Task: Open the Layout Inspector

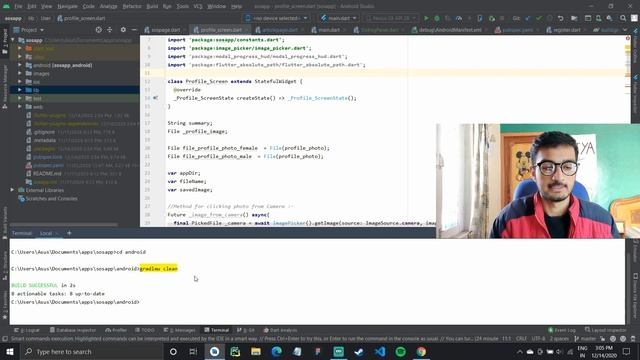Action: coord(606,330)
